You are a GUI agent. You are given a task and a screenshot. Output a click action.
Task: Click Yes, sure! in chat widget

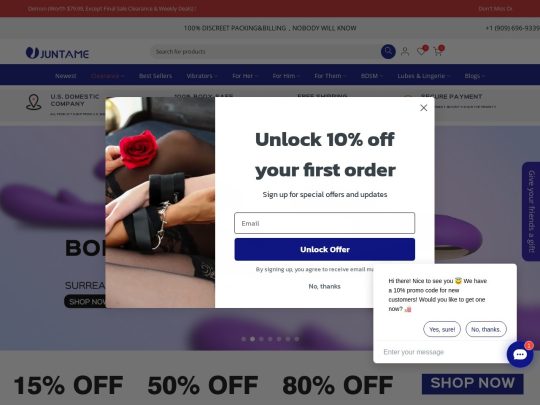click(x=442, y=329)
